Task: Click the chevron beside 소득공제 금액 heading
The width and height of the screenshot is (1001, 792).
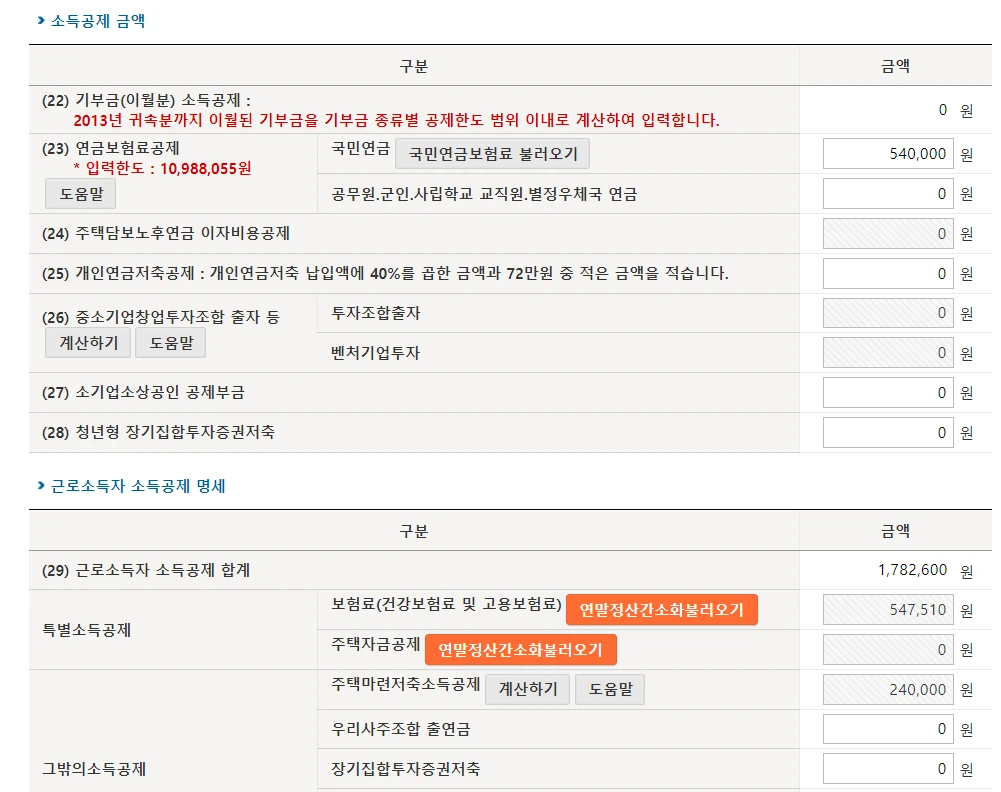Action: (40, 20)
